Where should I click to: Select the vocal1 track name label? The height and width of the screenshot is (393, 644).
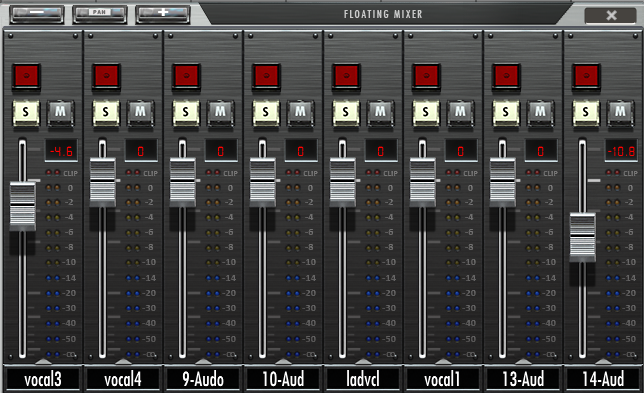pos(443,379)
